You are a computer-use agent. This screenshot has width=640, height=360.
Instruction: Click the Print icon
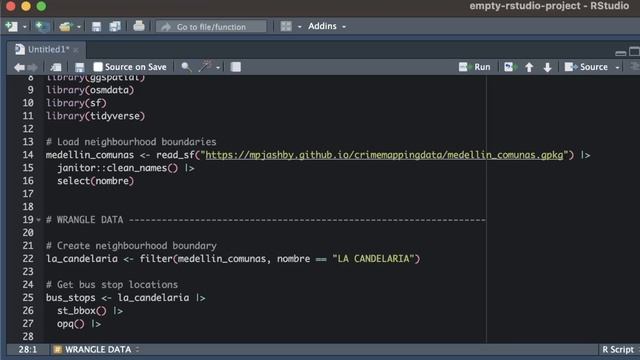(139, 26)
